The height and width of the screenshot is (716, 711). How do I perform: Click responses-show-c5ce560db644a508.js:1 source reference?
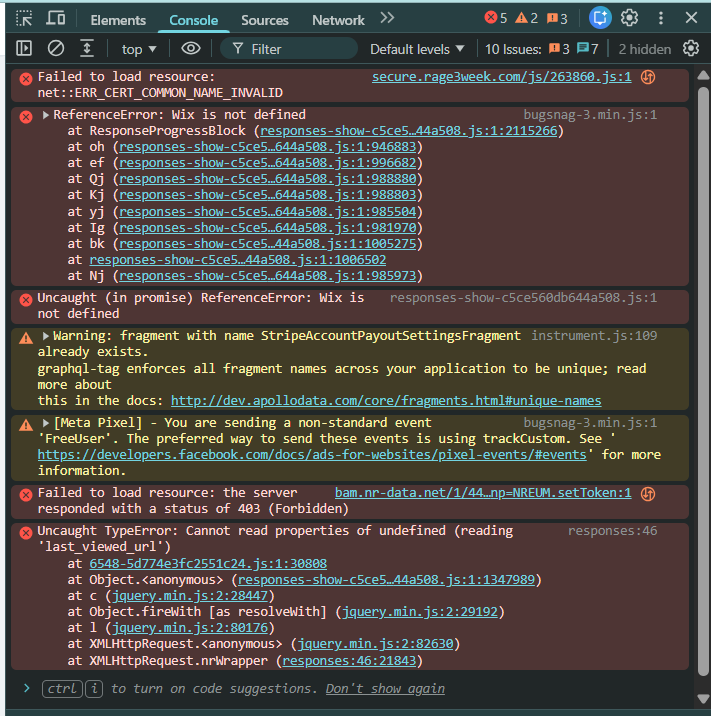pos(523,298)
